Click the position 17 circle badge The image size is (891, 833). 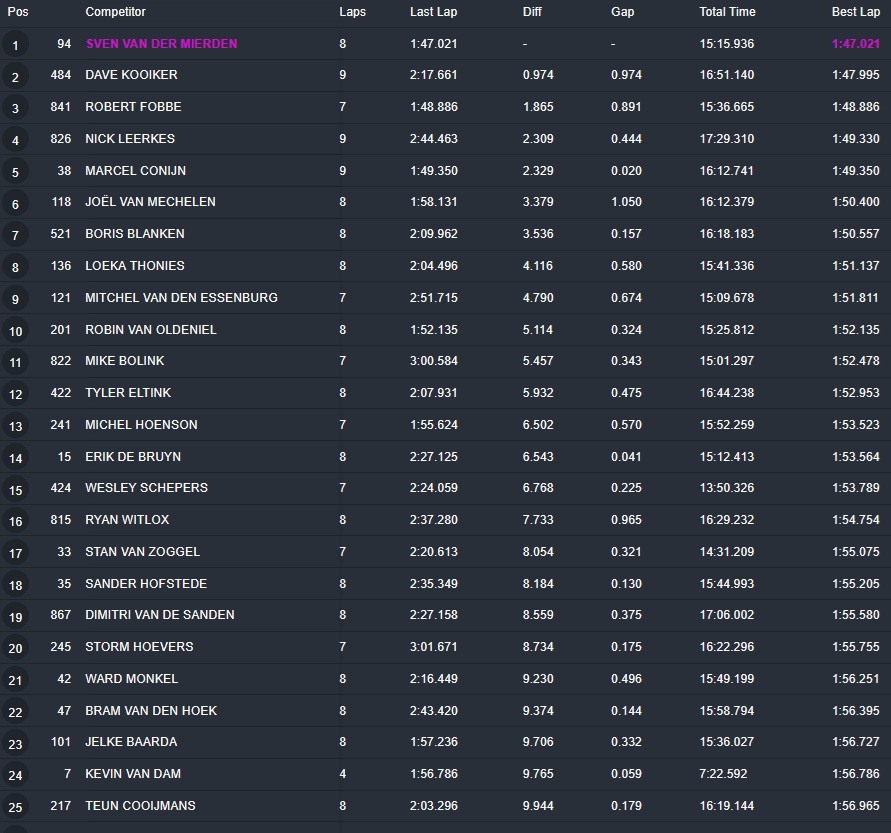coord(15,553)
